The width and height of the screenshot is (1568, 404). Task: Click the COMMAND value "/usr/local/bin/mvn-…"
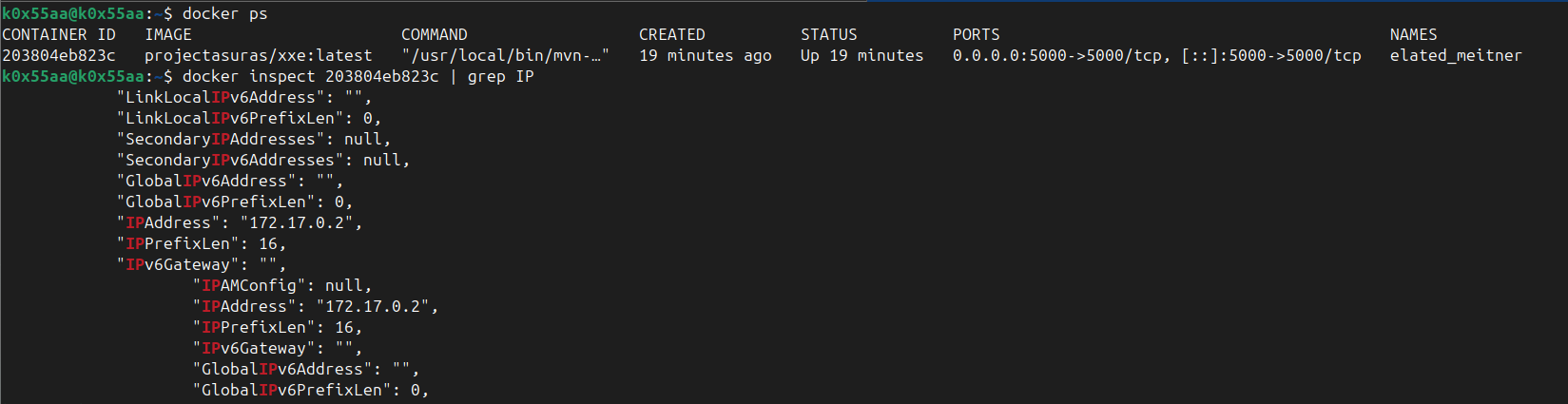(506, 55)
